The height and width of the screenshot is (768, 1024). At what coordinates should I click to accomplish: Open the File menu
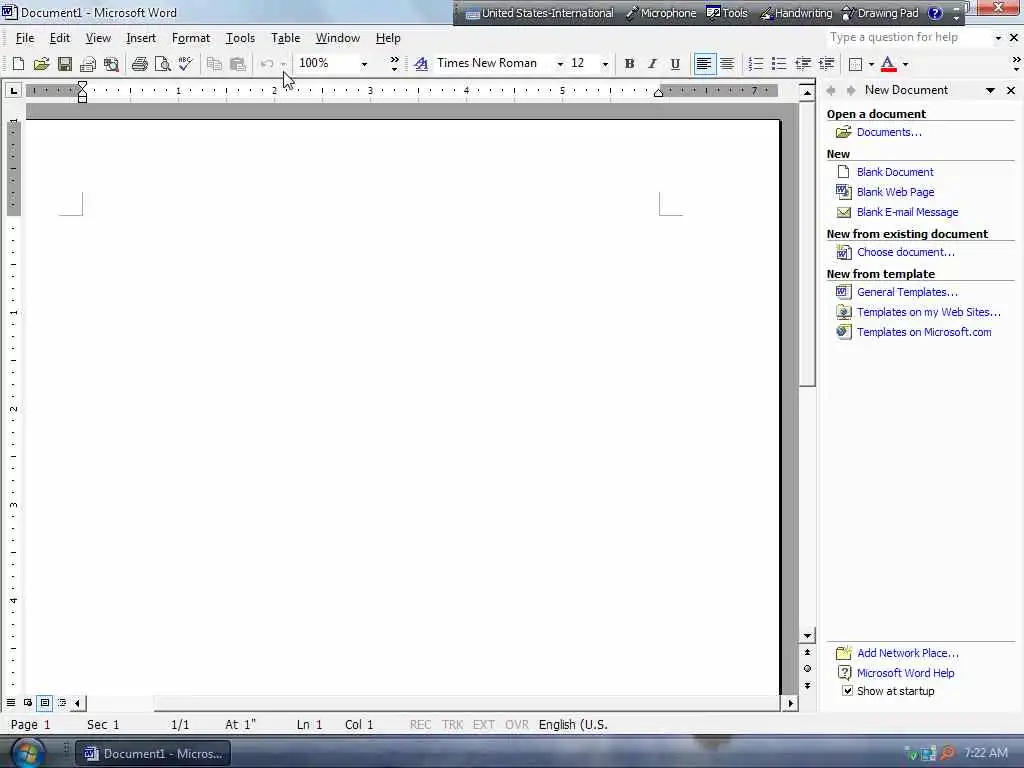(25, 38)
